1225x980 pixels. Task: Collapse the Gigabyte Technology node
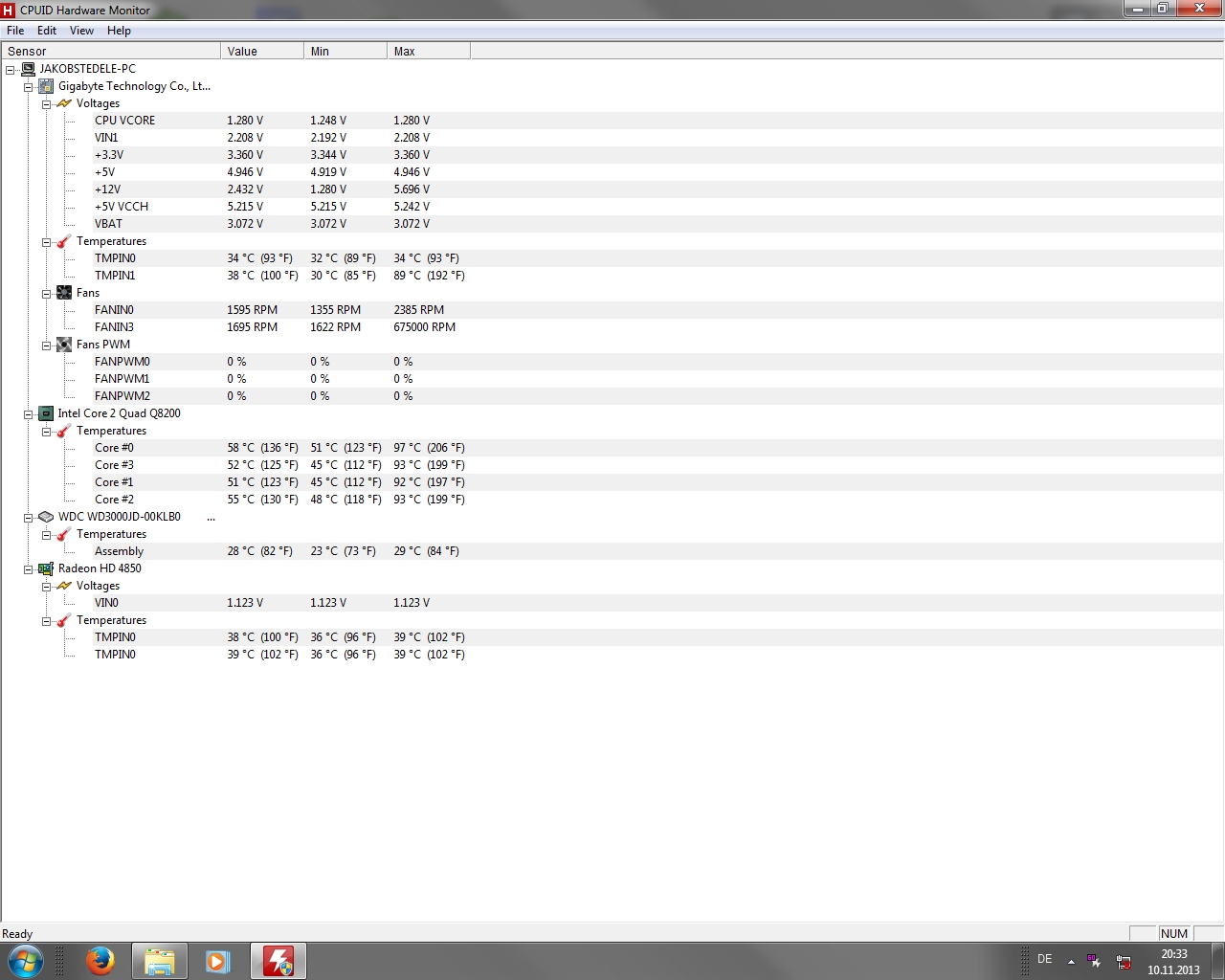click(x=29, y=87)
